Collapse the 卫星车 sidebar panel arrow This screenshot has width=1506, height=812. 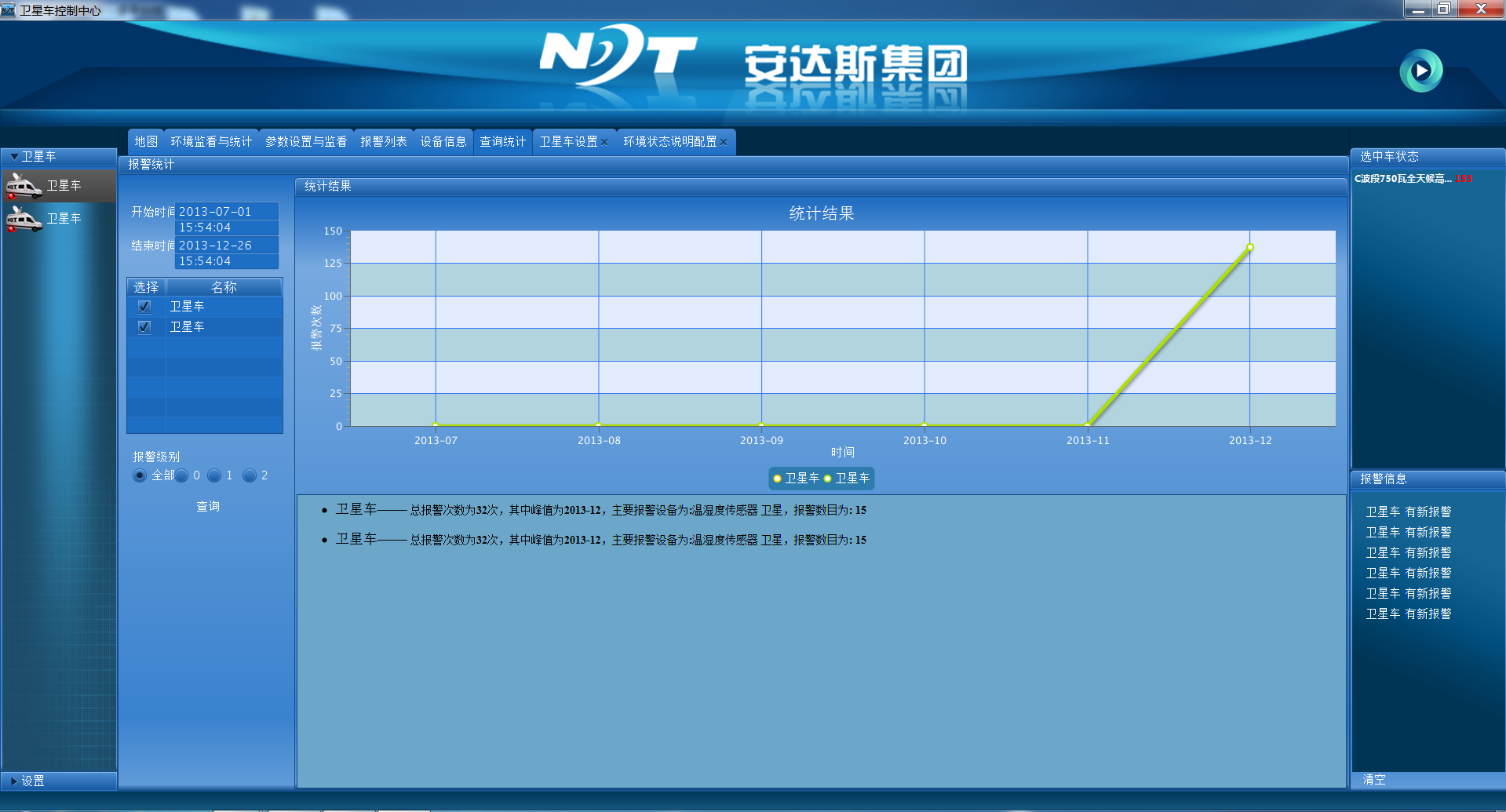click(14, 157)
